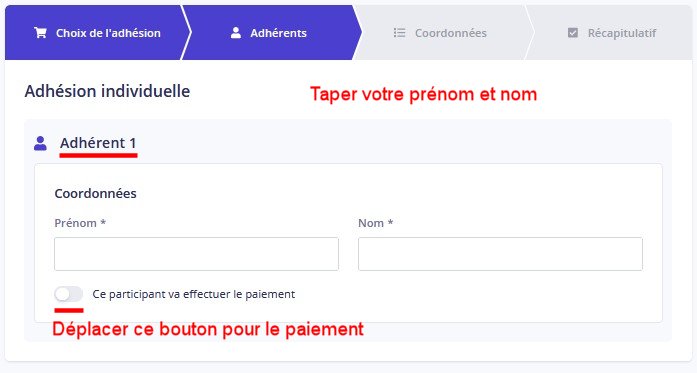Select the Adhérents step tab
Viewport: 697px width, 373px height.
point(269,32)
